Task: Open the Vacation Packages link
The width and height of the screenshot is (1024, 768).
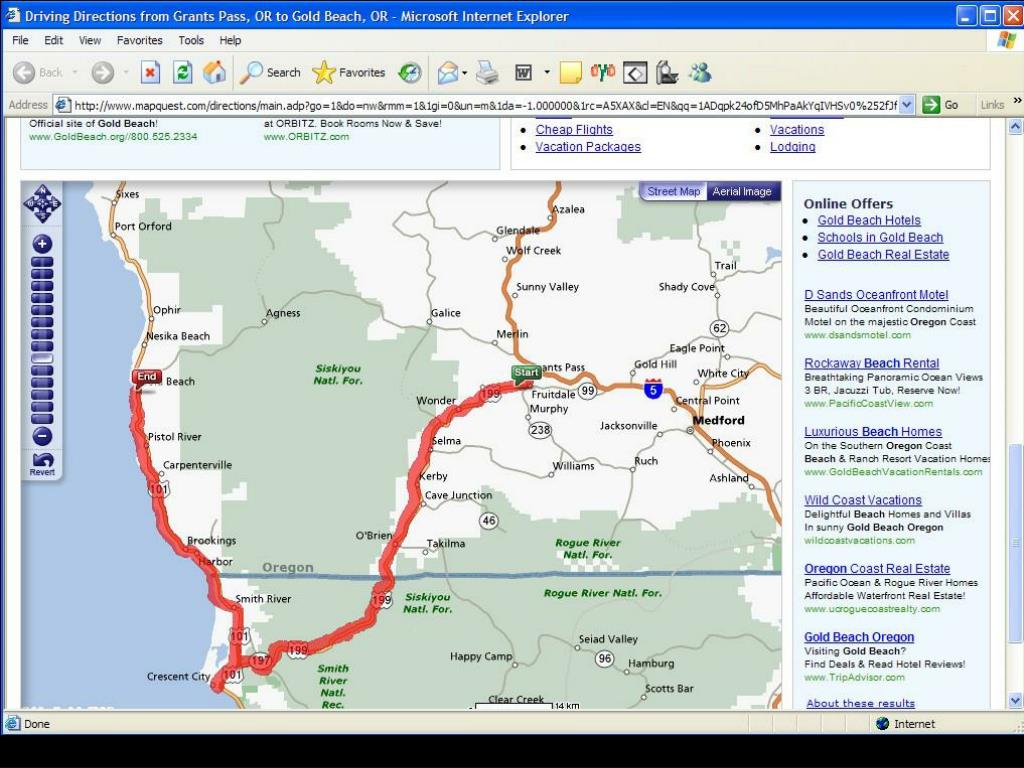Action: click(x=588, y=147)
